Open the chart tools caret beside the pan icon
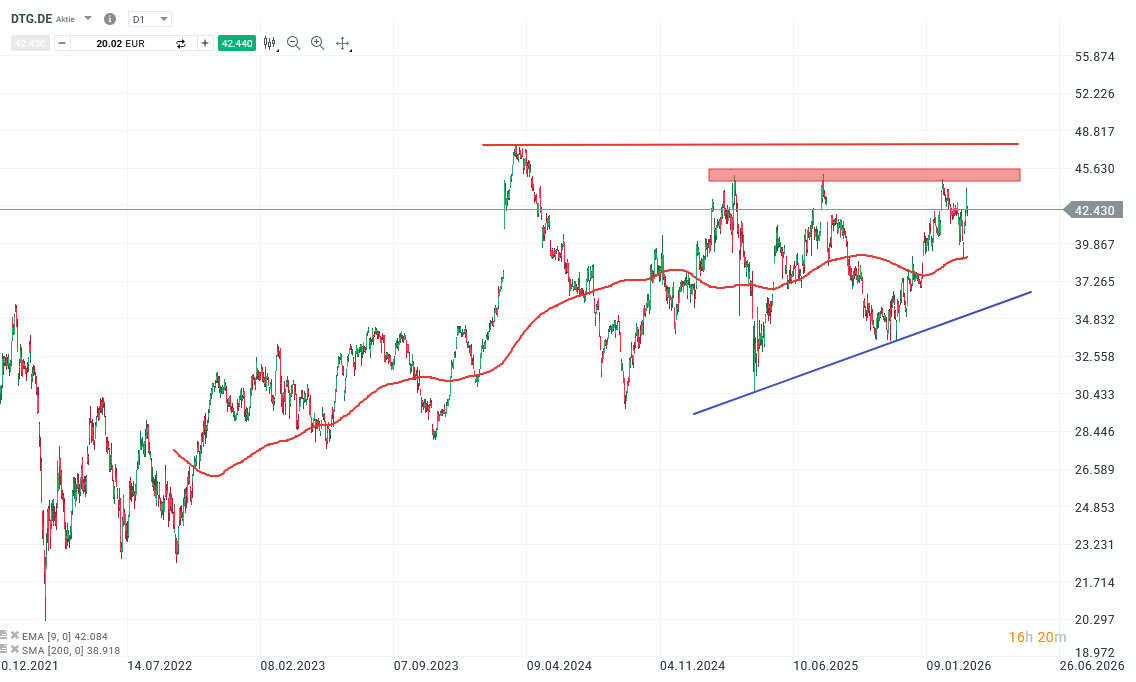This screenshot has width=1136, height=682. 352,49
